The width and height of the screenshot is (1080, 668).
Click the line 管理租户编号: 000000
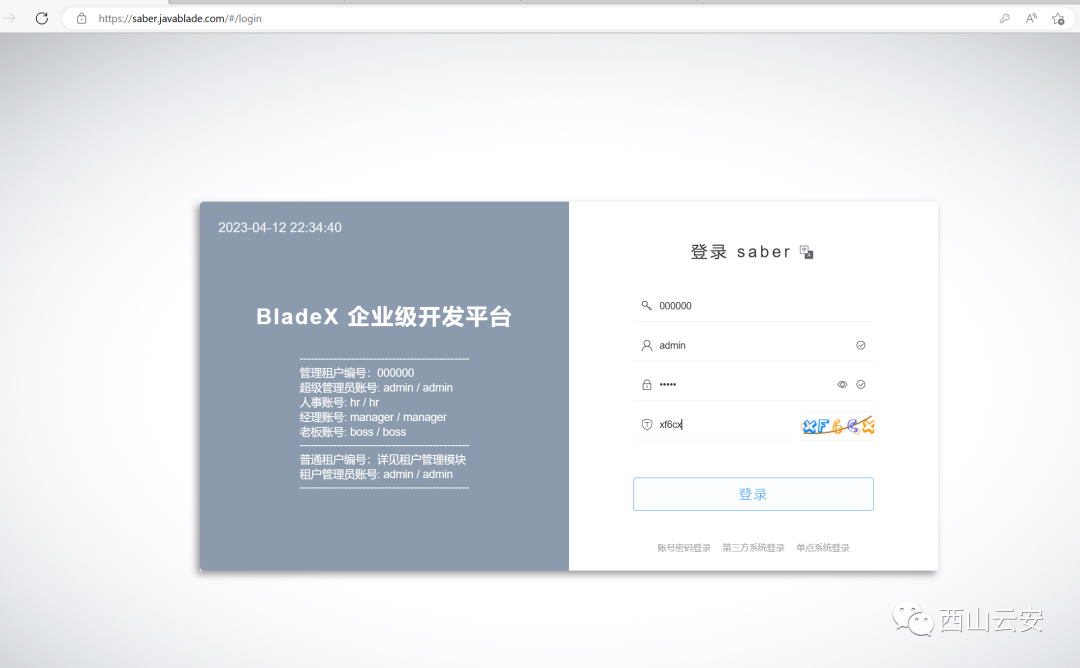[x=357, y=373]
